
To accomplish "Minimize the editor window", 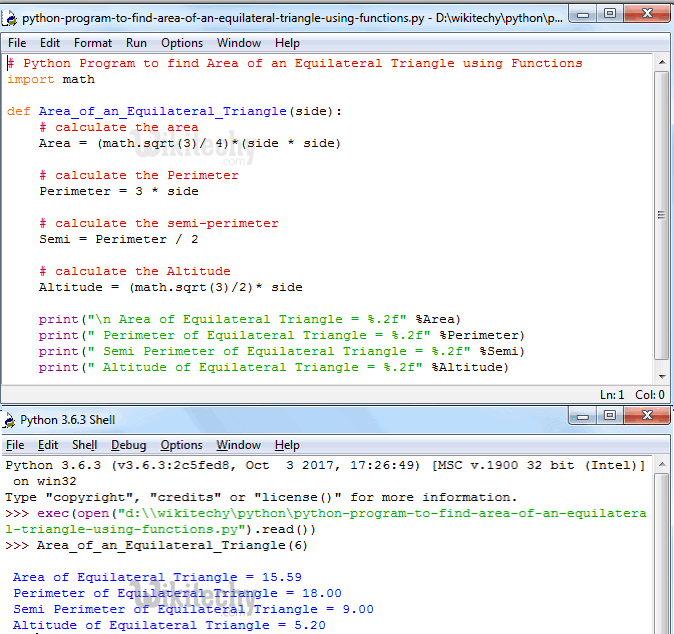I will tap(582, 14).
